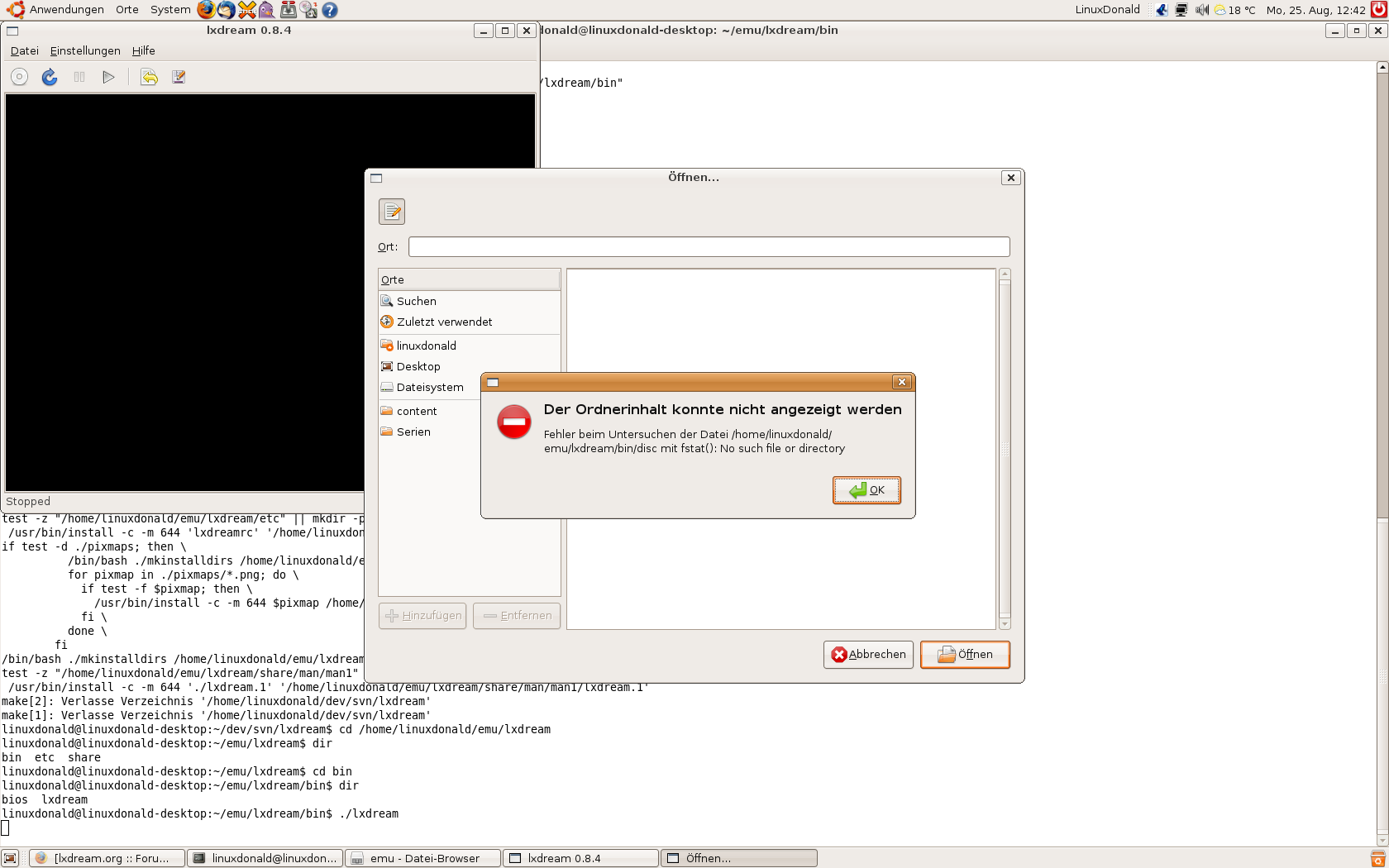Open the Datei menu in lxdream

pyautogui.click(x=24, y=51)
